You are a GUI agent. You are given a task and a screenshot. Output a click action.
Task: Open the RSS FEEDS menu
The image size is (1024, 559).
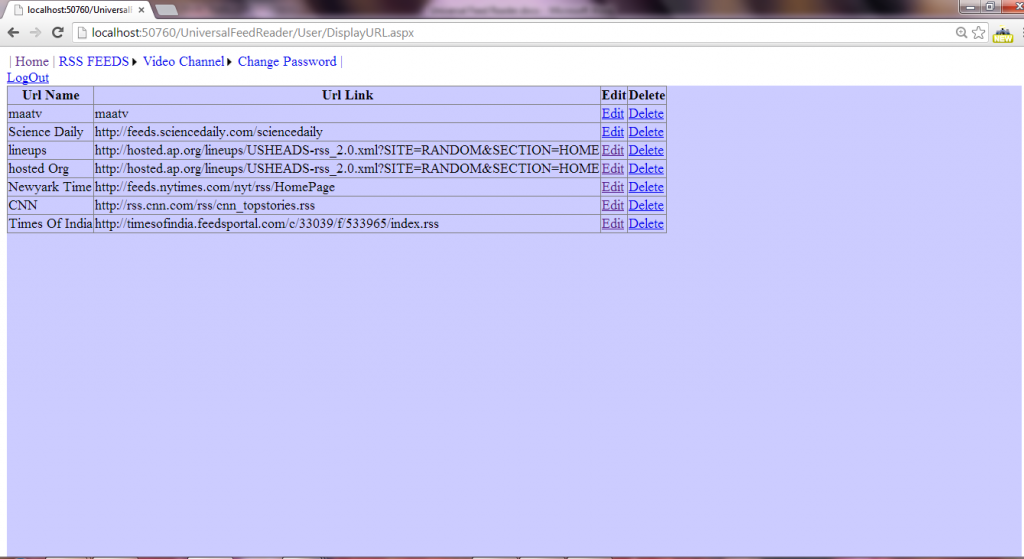coord(94,61)
